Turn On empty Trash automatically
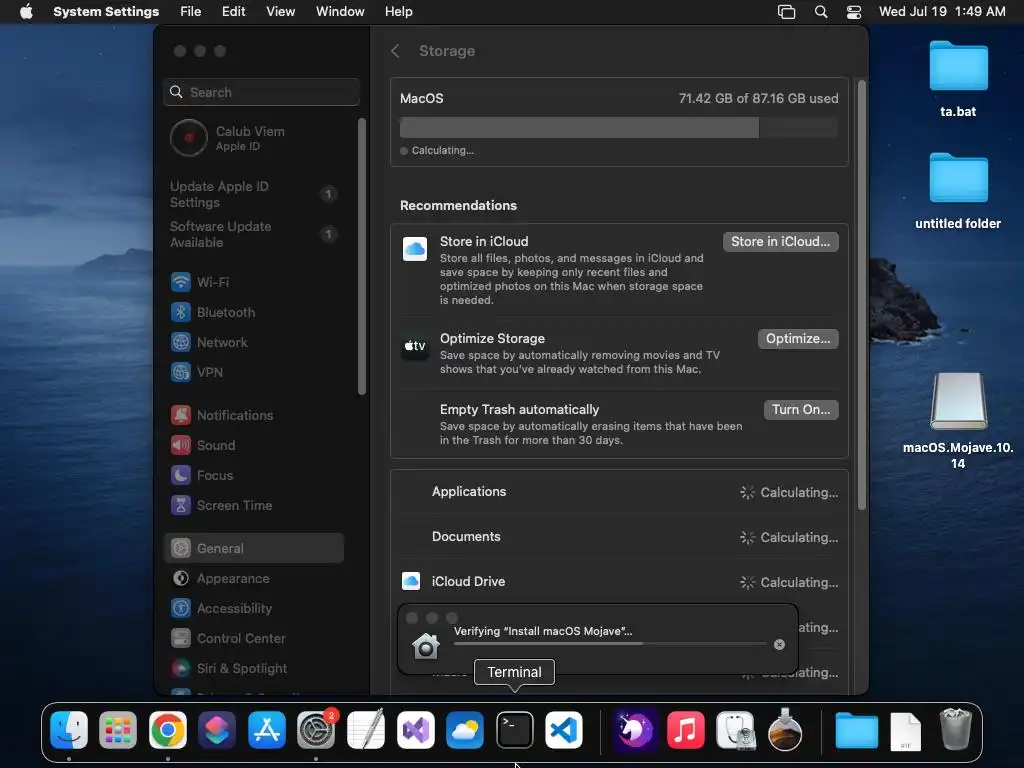The image size is (1024, 768). point(801,409)
